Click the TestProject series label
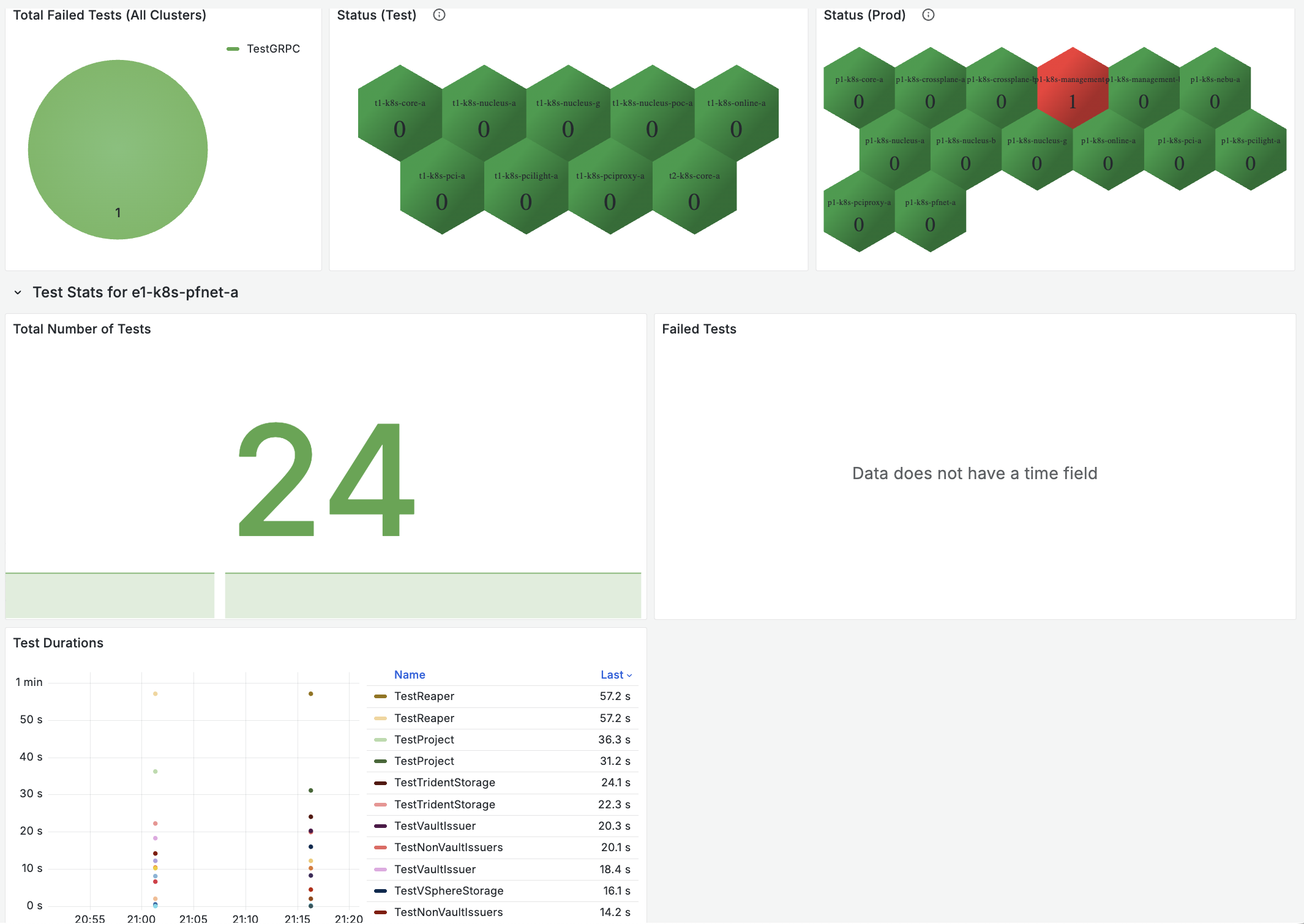Screen dimensions: 1304x924 tap(424, 739)
